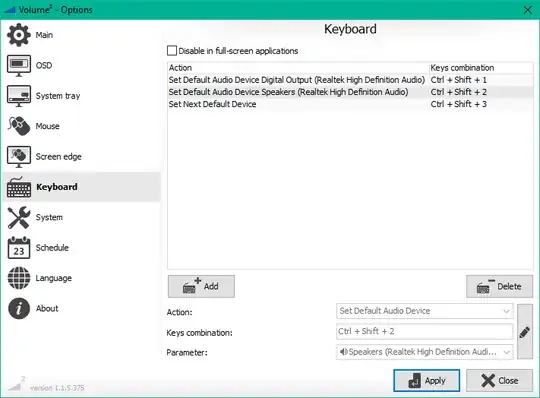Screen dimensions: 540x398
Task: Click the About info icon
Action: coord(19,308)
